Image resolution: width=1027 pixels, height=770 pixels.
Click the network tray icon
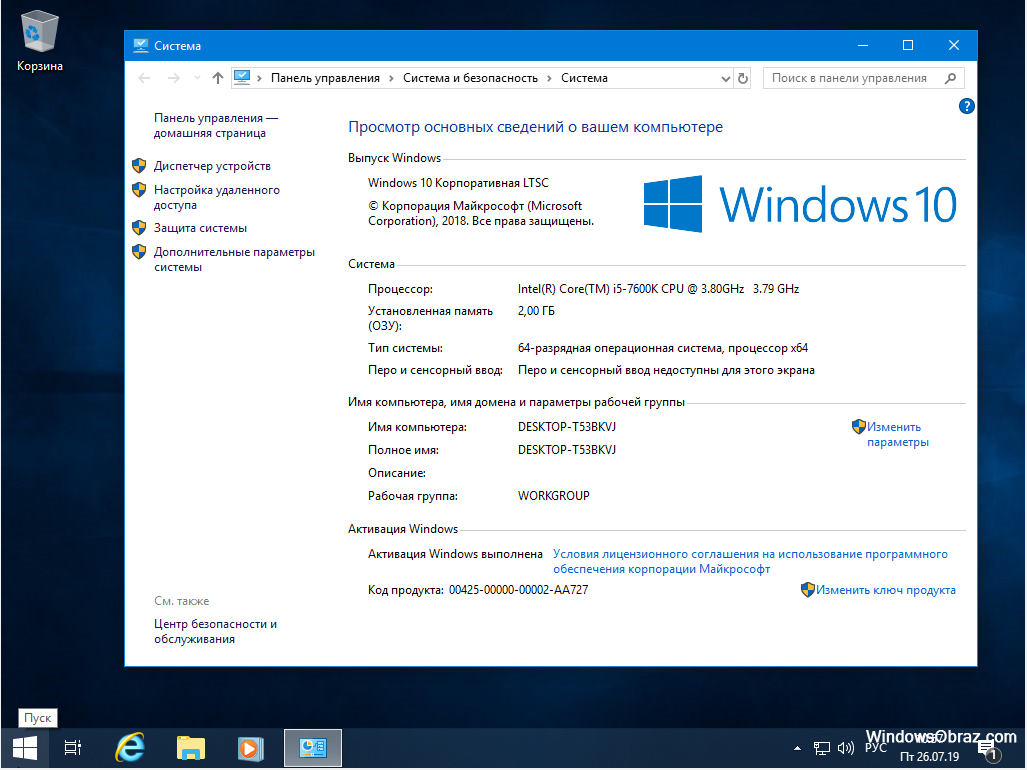tap(821, 748)
